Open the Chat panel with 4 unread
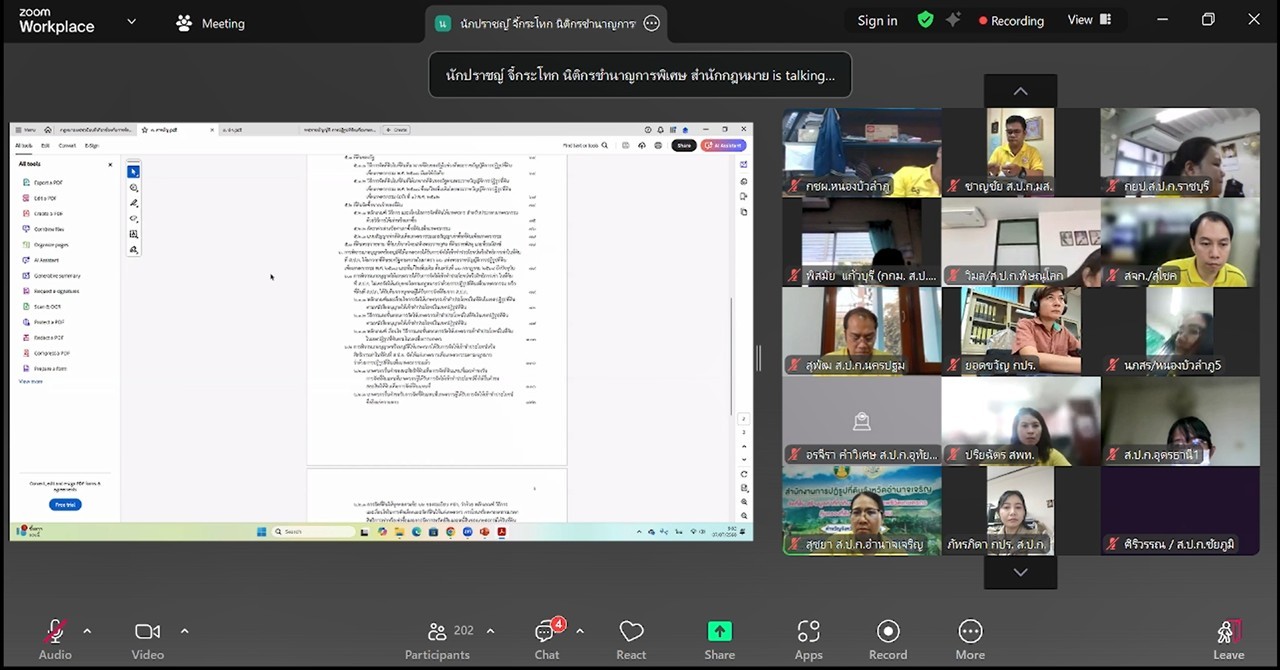The width and height of the screenshot is (1280, 670). point(547,640)
